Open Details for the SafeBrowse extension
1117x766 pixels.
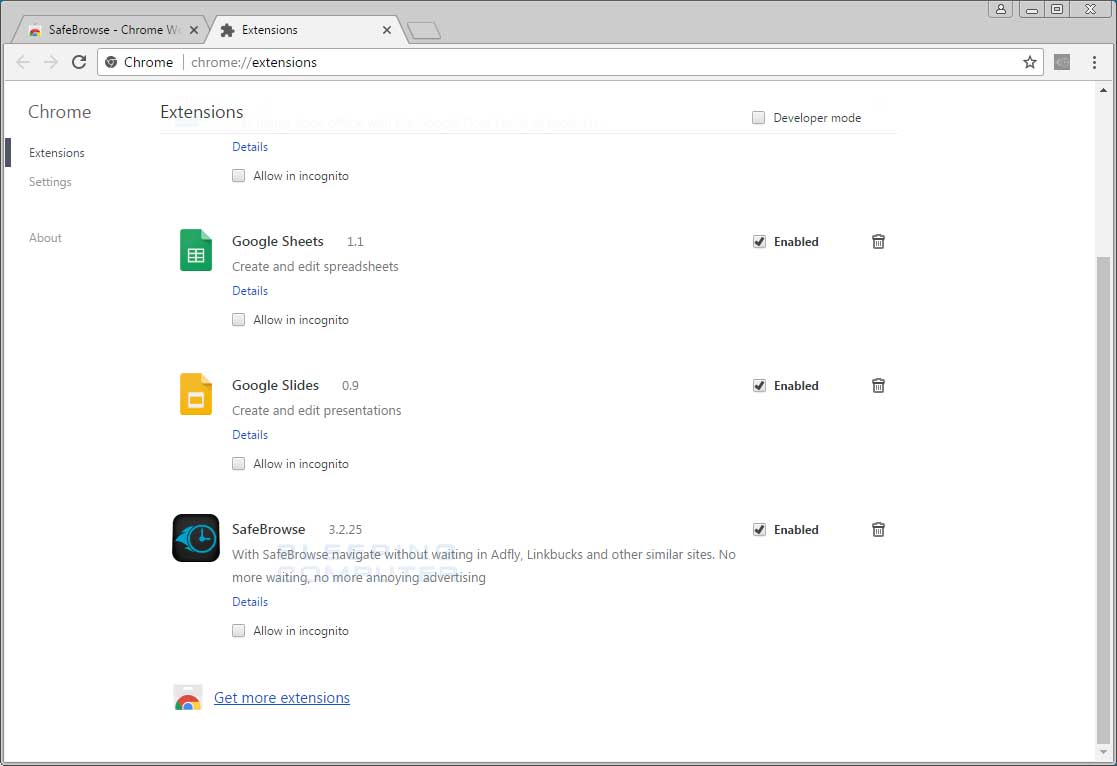click(249, 601)
